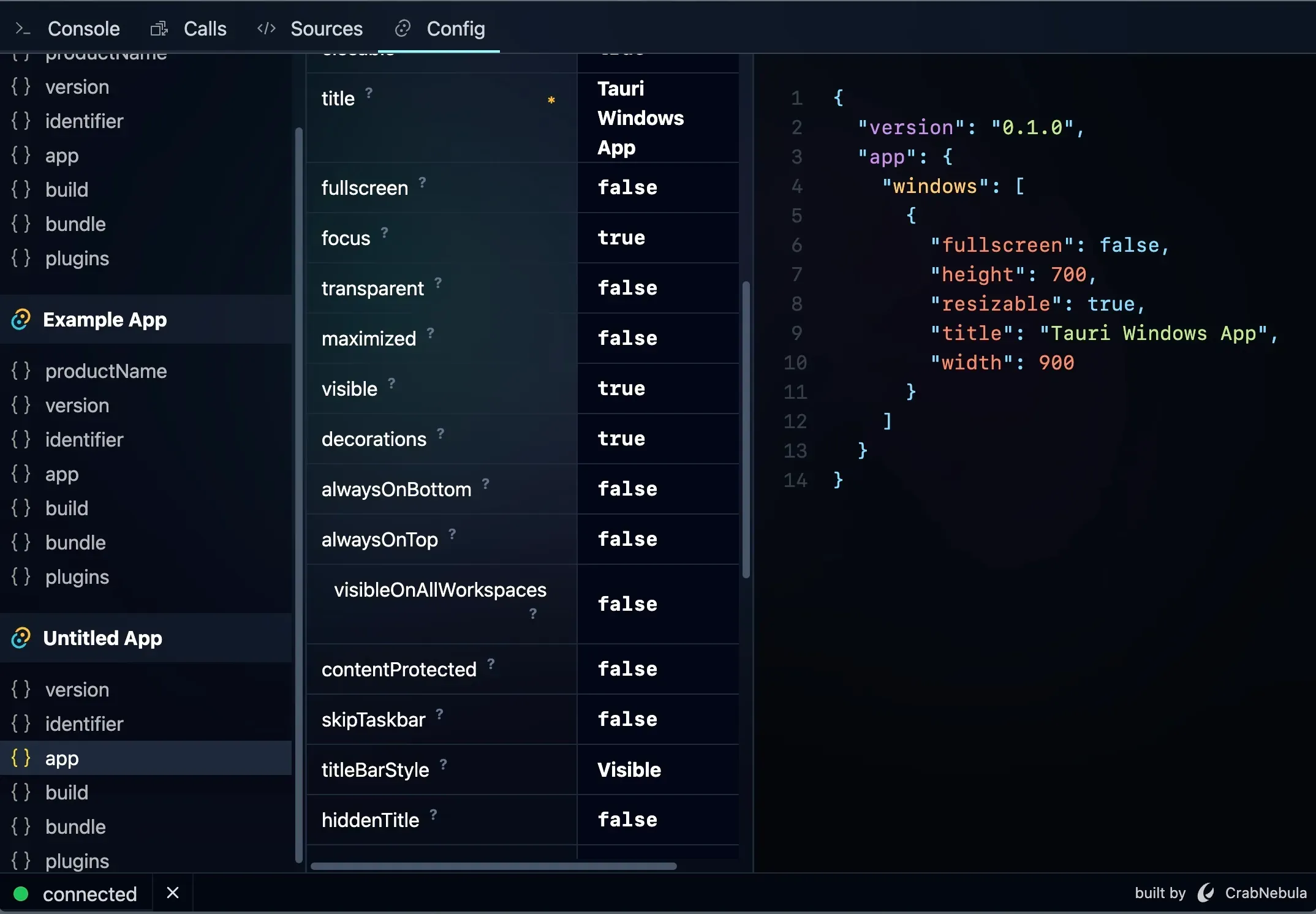
Task: Open the CrabNebula link
Action: [1266, 893]
